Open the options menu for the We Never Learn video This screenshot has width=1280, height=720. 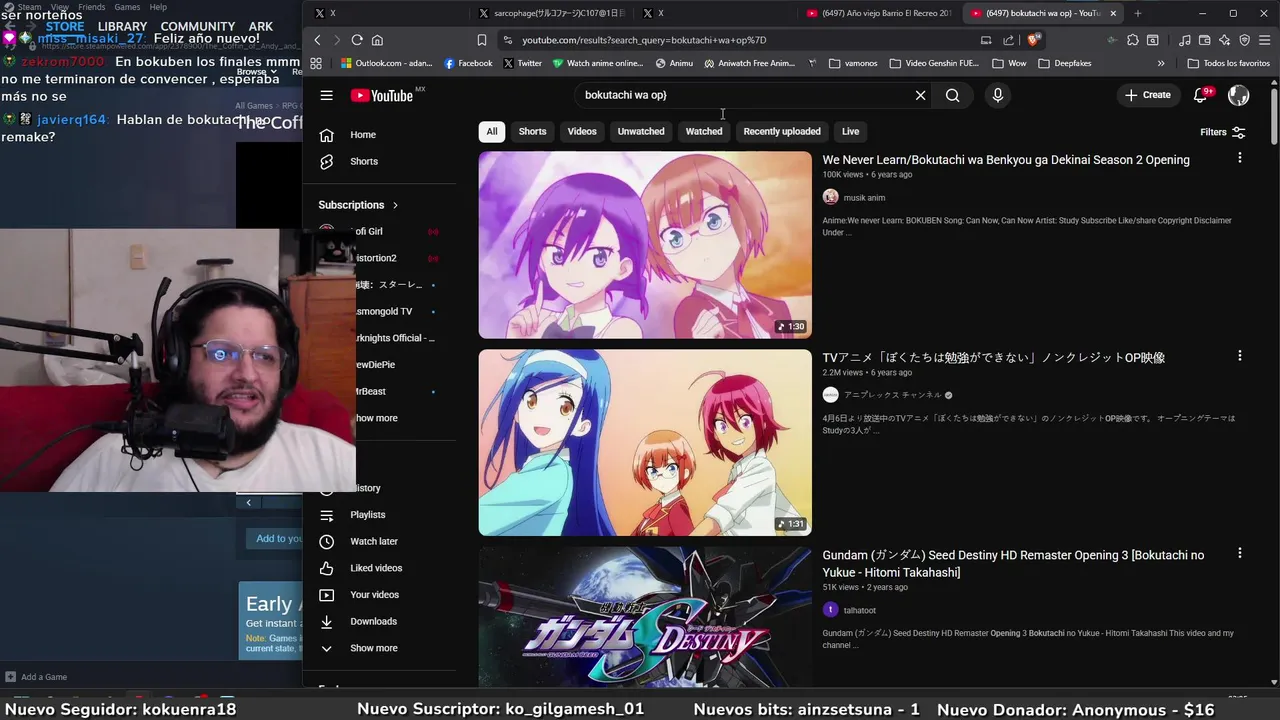[x=1240, y=158]
